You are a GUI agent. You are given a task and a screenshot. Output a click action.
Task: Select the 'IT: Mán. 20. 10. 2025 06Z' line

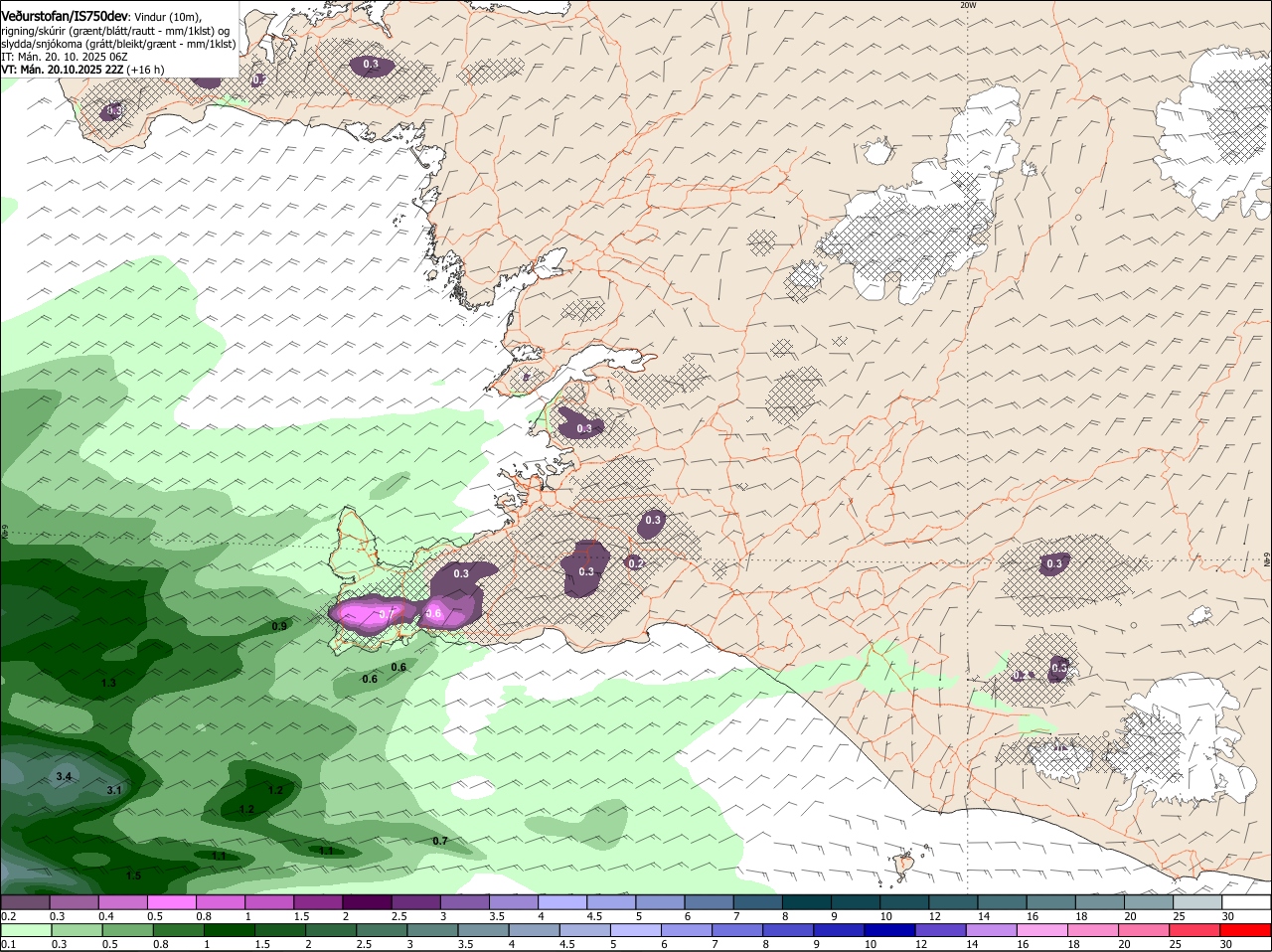pos(65,57)
